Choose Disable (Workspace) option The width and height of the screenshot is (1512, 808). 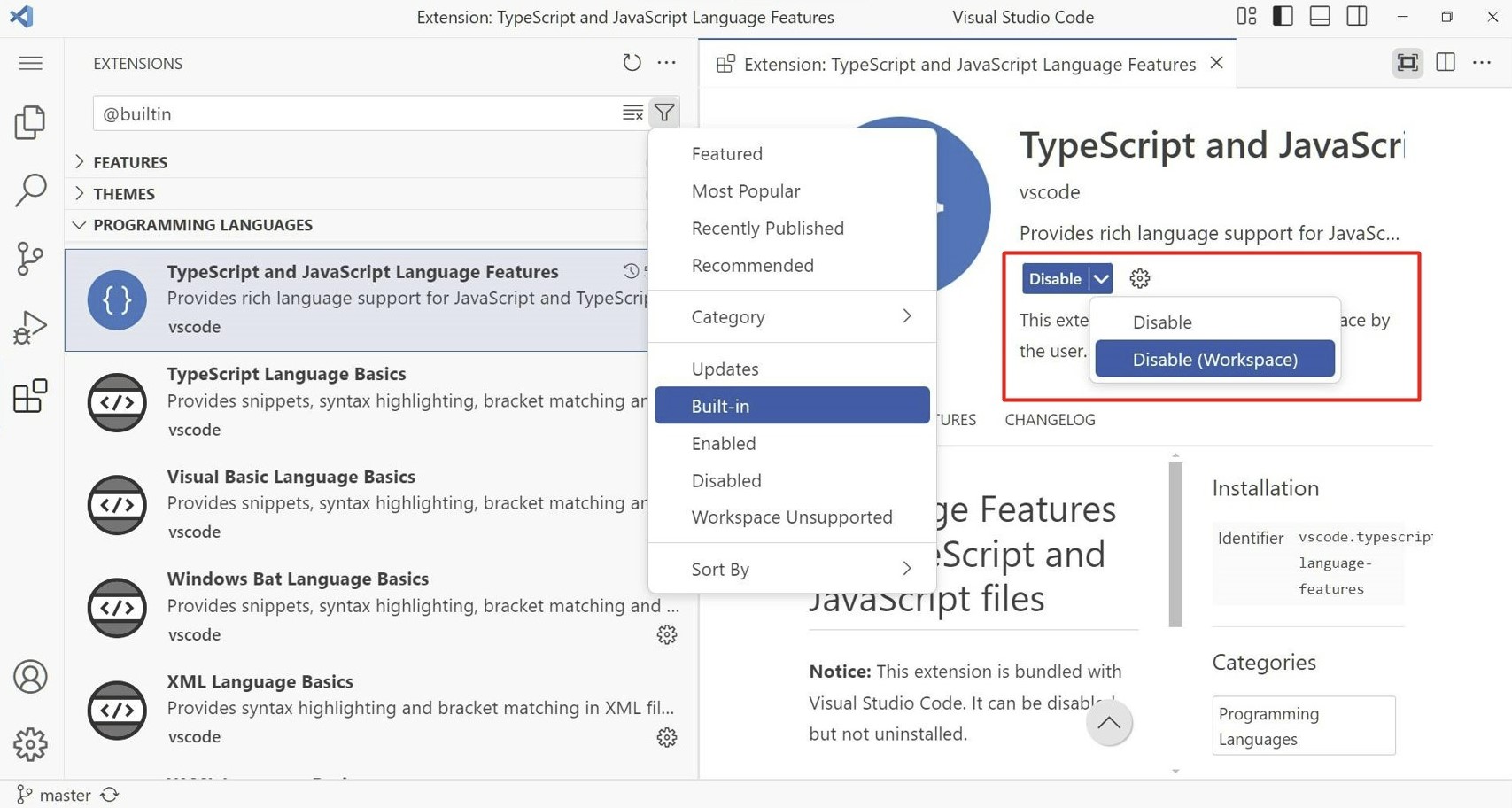tap(1214, 360)
